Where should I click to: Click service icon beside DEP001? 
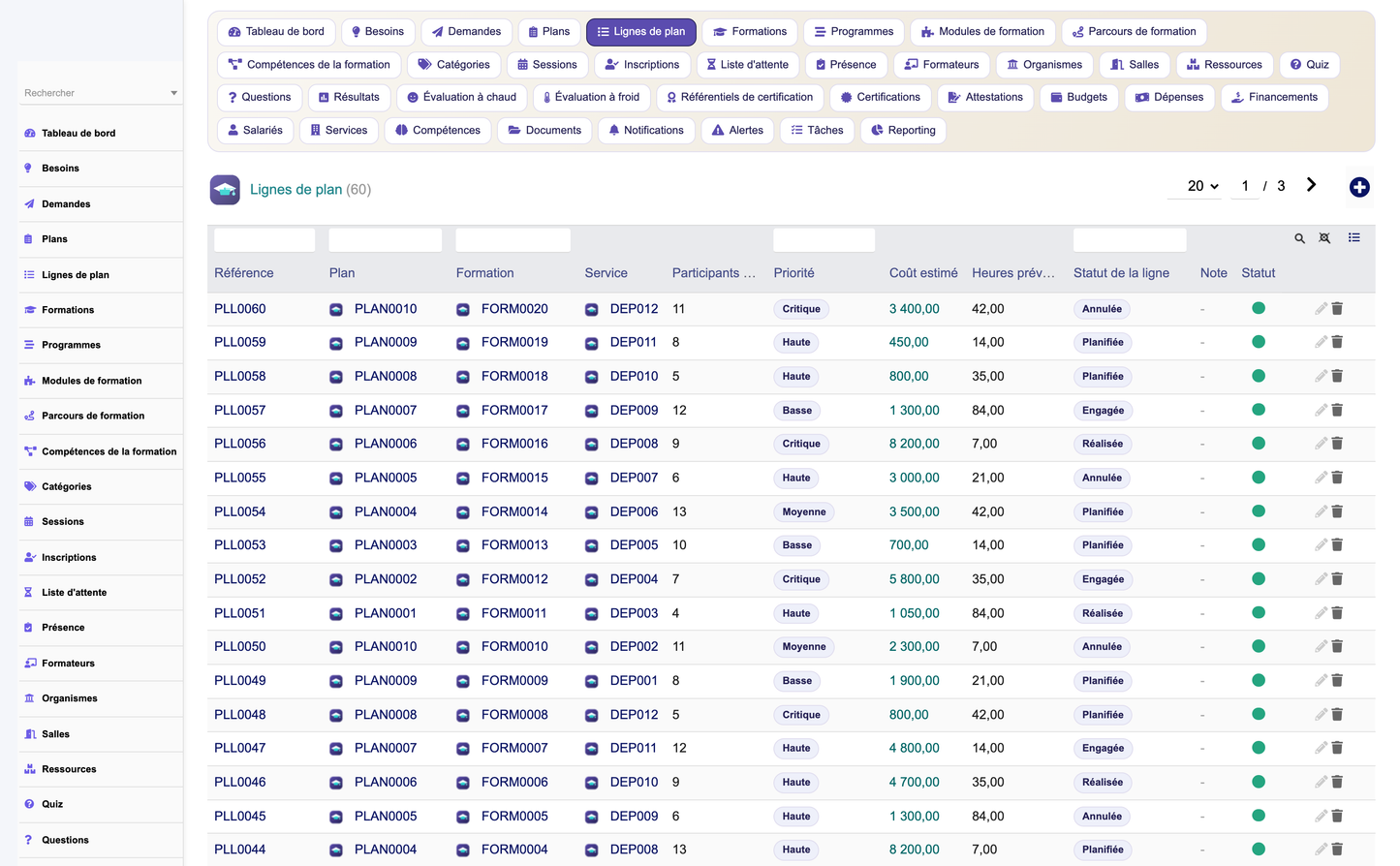point(592,681)
